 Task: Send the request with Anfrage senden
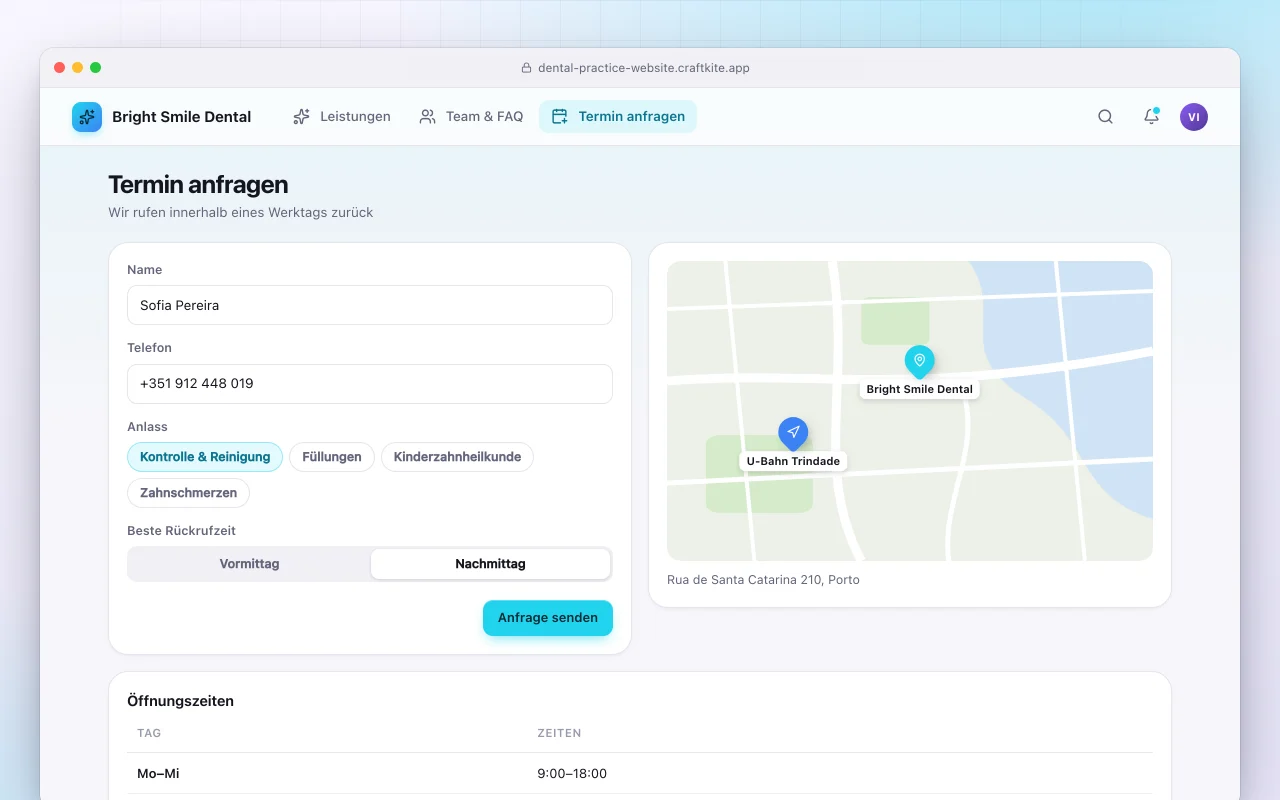548,618
